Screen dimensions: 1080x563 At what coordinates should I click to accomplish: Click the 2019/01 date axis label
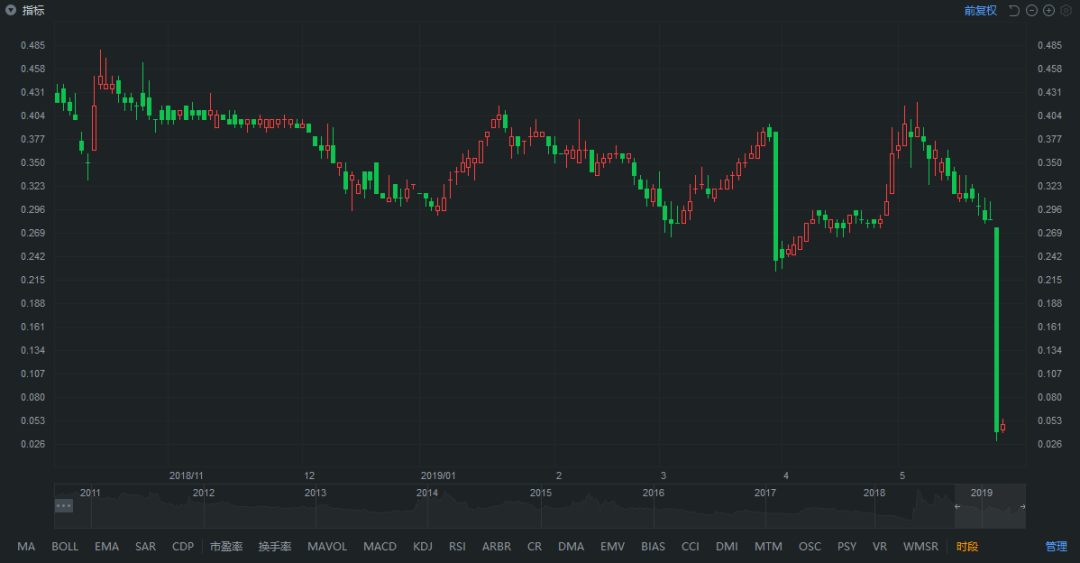[438, 475]
